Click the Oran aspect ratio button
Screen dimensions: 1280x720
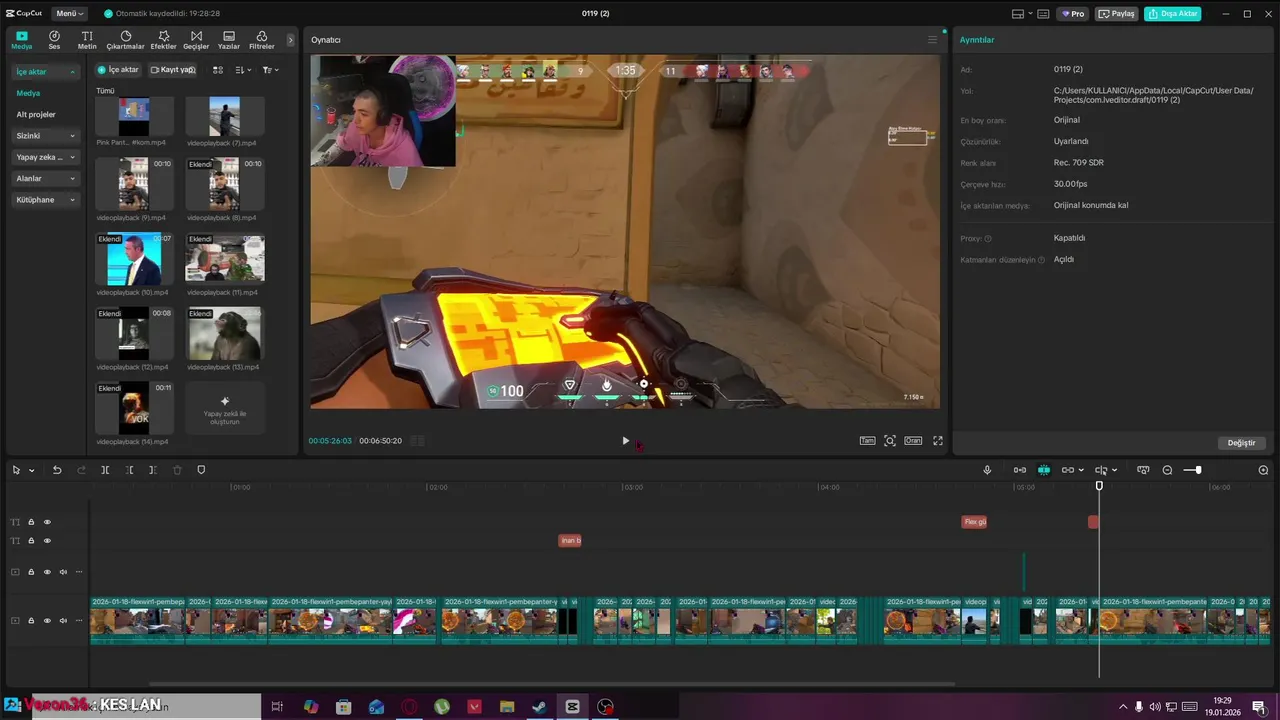(x=913, y=441)
